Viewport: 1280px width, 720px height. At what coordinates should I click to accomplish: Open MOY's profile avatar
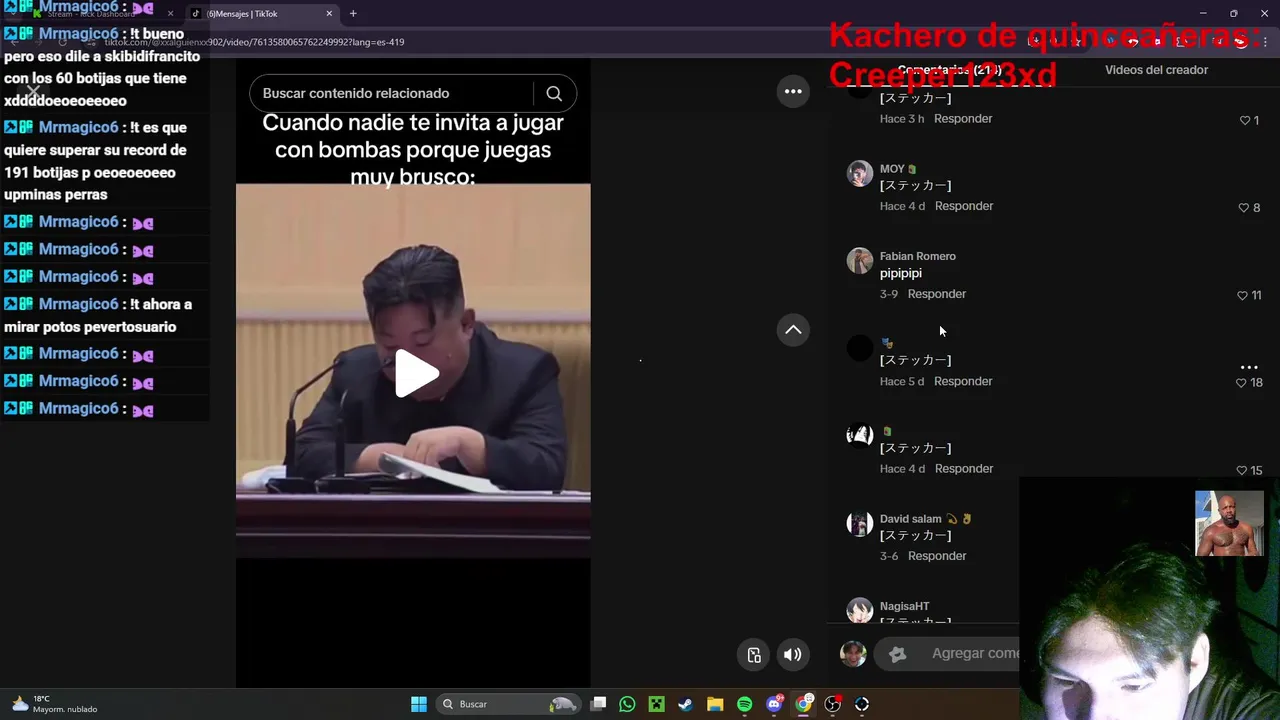(x=860, y=173)
